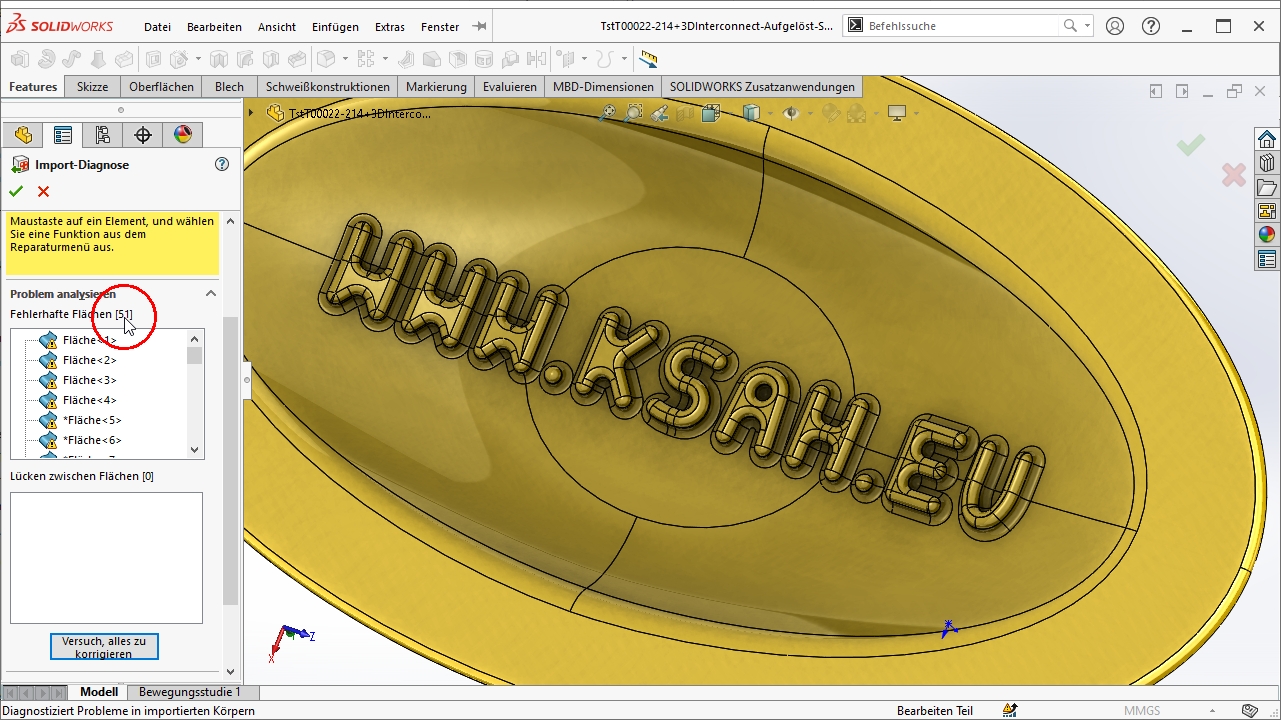Open DimXpertManager crosshair tab

pos(143,135)
